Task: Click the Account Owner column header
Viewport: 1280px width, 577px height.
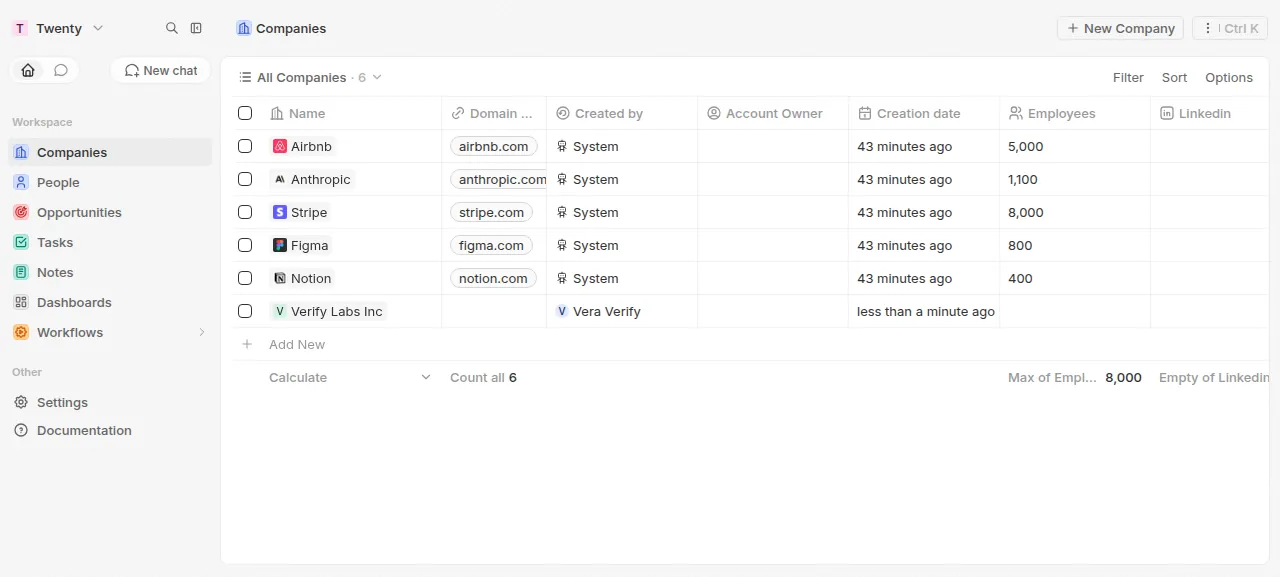Action: [773, 113]
